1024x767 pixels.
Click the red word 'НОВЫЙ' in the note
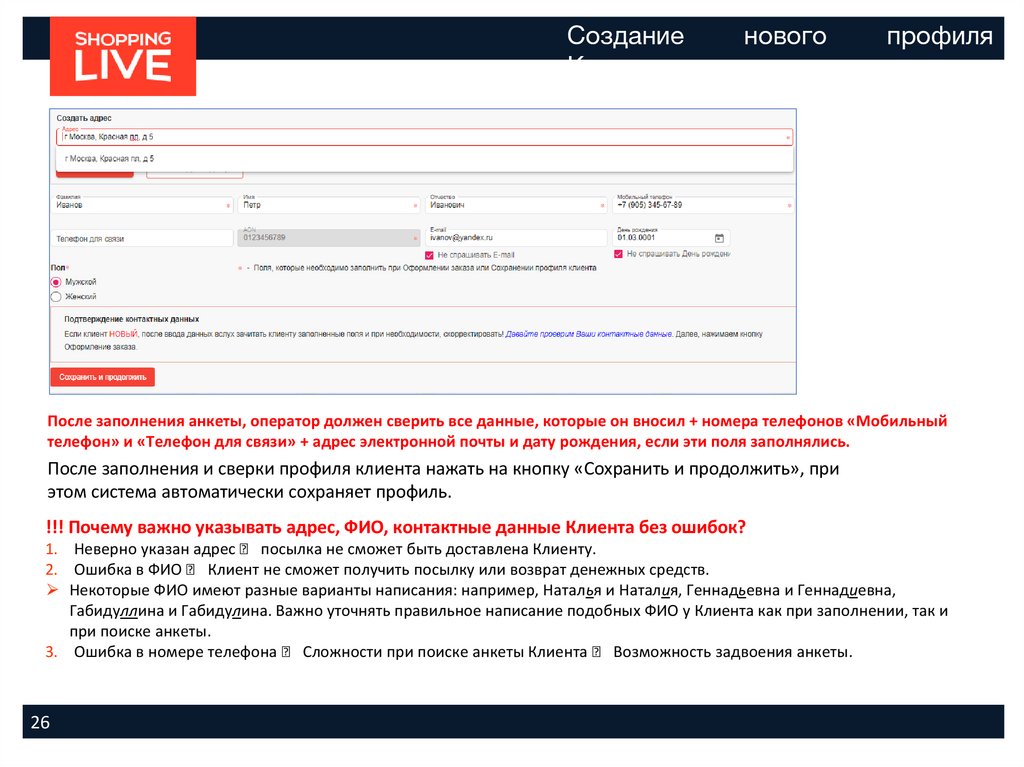pos(123,334)
